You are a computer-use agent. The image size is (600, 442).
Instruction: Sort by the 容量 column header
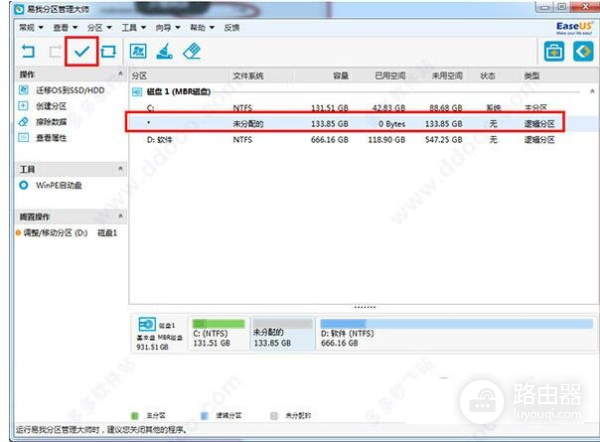click(338, 76)
